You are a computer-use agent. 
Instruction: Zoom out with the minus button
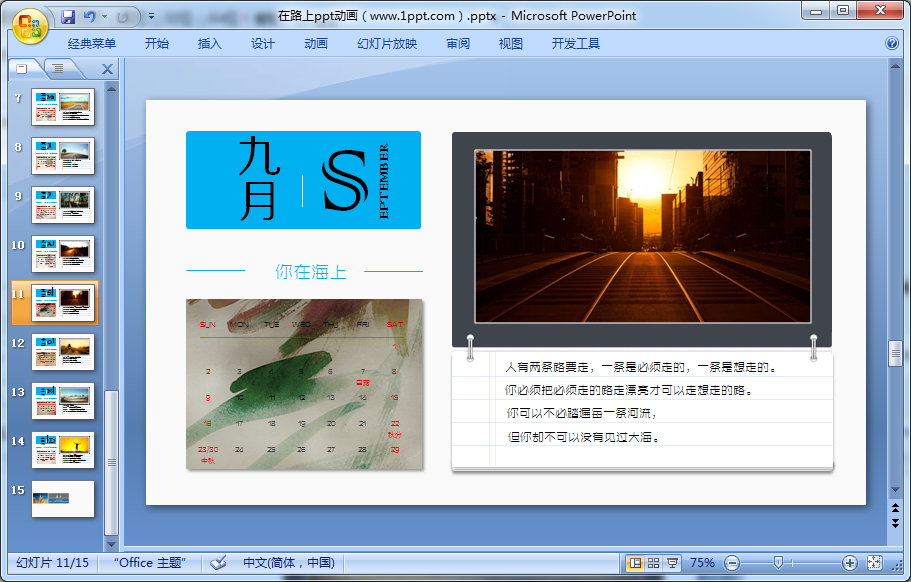click(733, 563)
